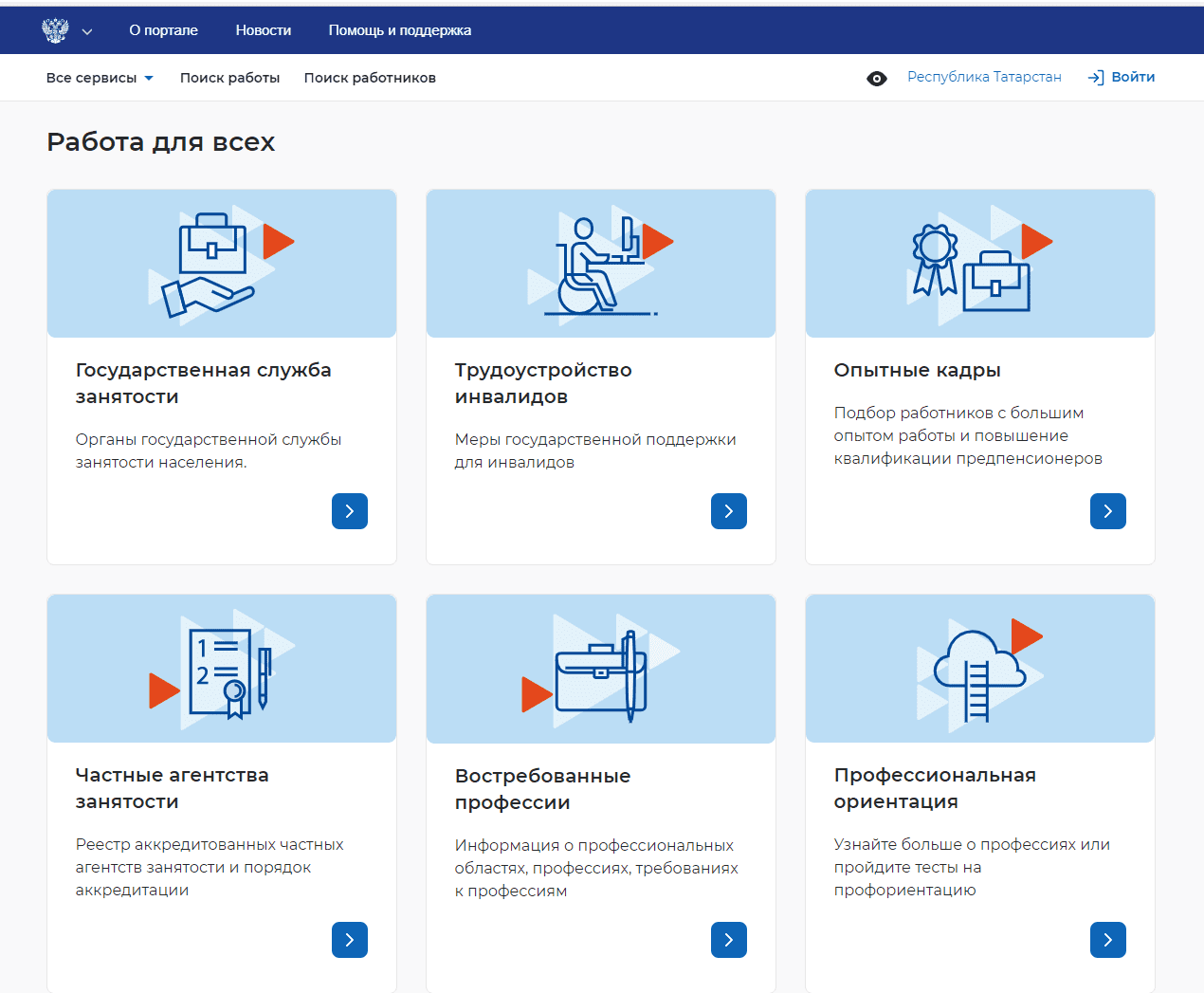Open the Все сервисы dropdown menu

[100, 78]
